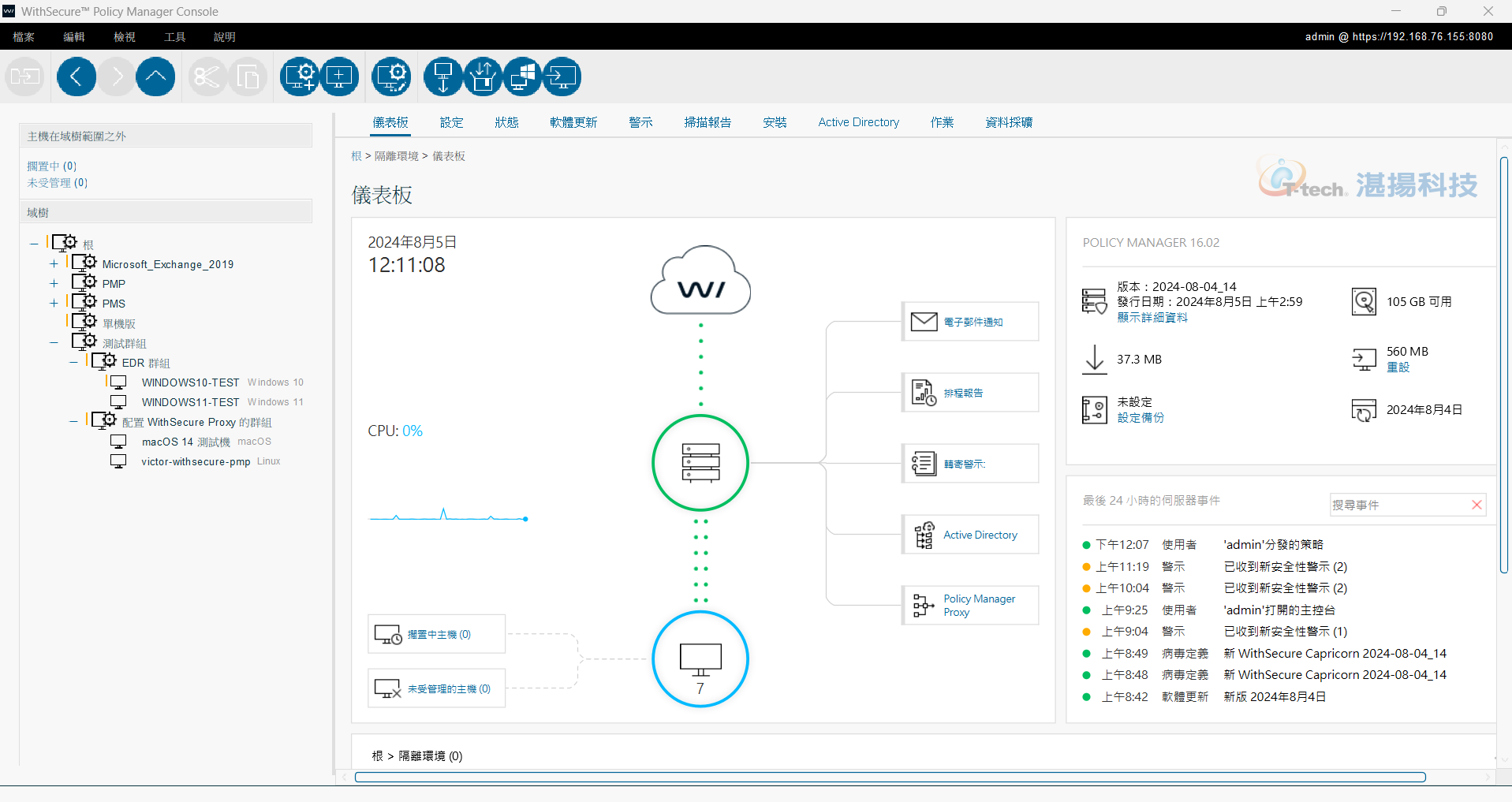Viewport: 1512px width, 802px height.
Task: Expand the PMS tree node
Action: 54,304
